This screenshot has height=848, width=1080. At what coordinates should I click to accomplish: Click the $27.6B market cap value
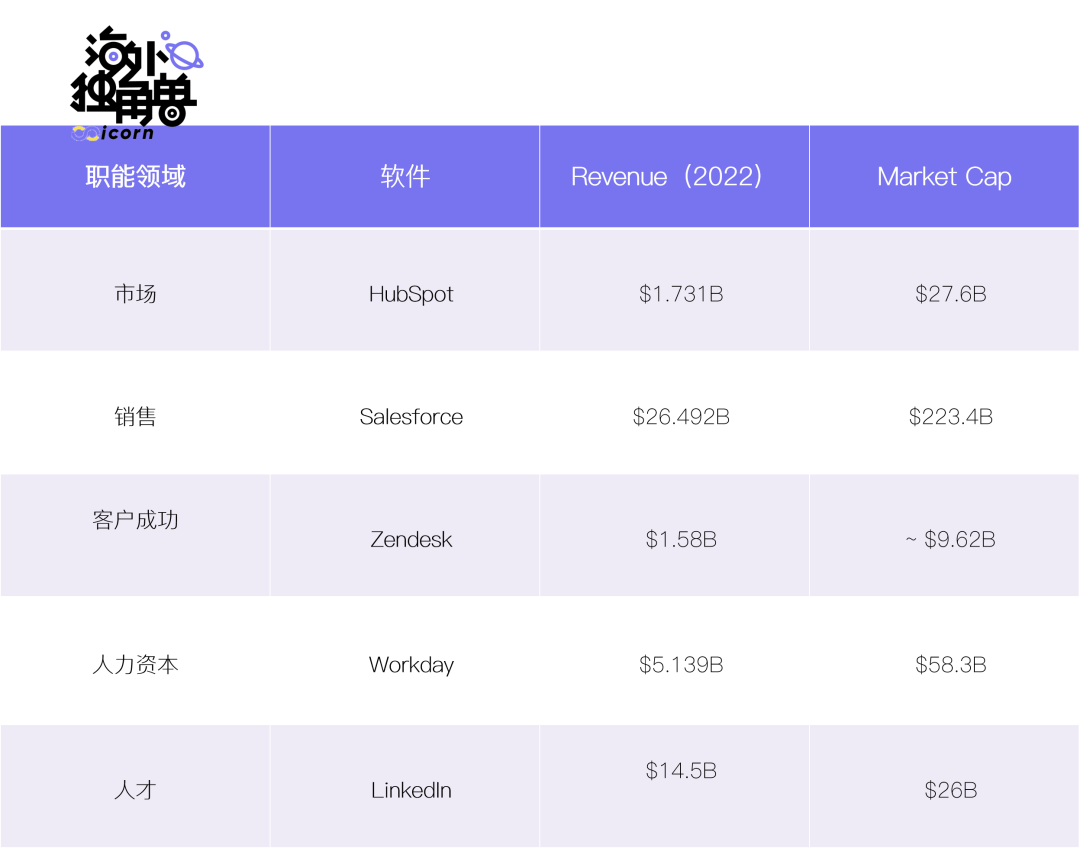(x=951, y=294)
